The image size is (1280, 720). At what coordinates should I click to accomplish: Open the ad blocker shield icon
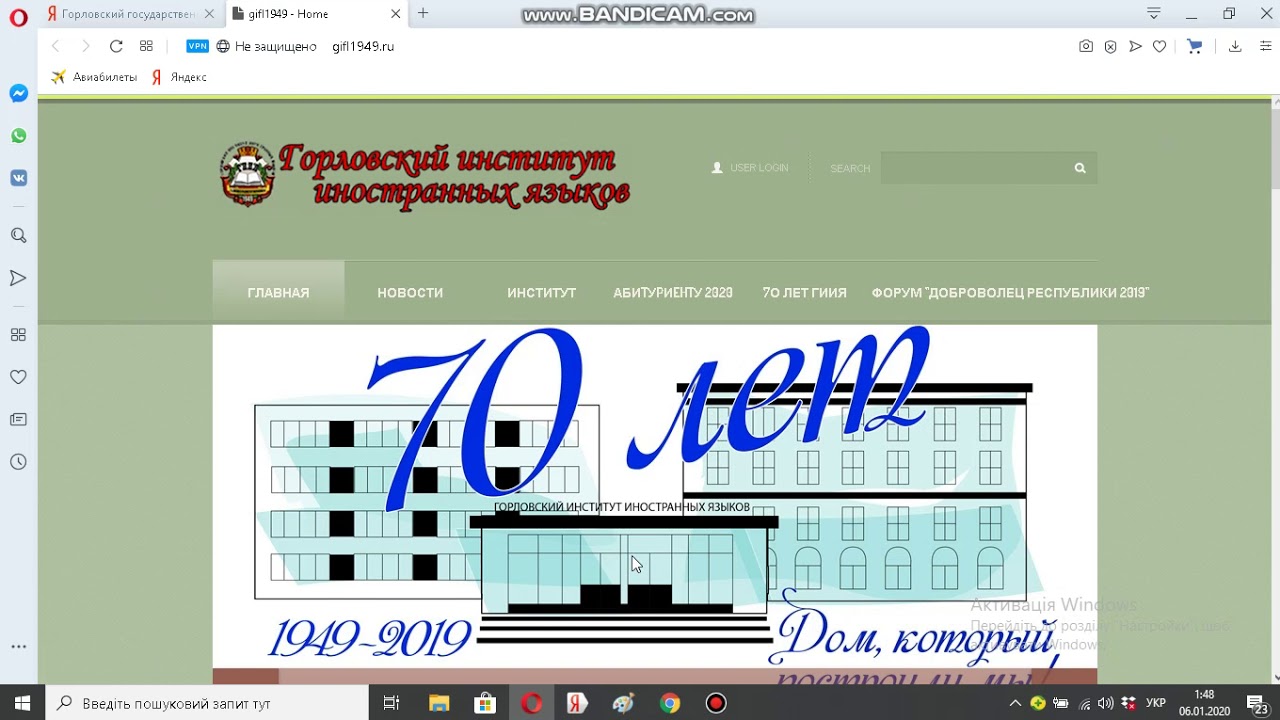coord(1110,46)
